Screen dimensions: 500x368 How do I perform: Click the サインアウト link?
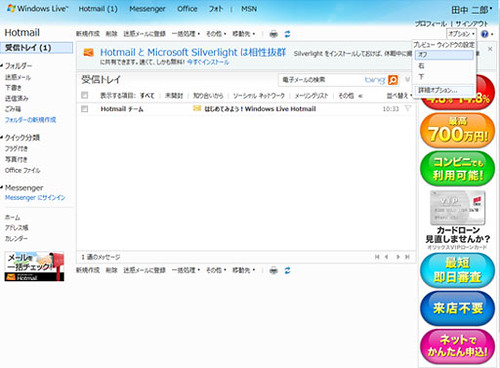(x=472, y=24)
